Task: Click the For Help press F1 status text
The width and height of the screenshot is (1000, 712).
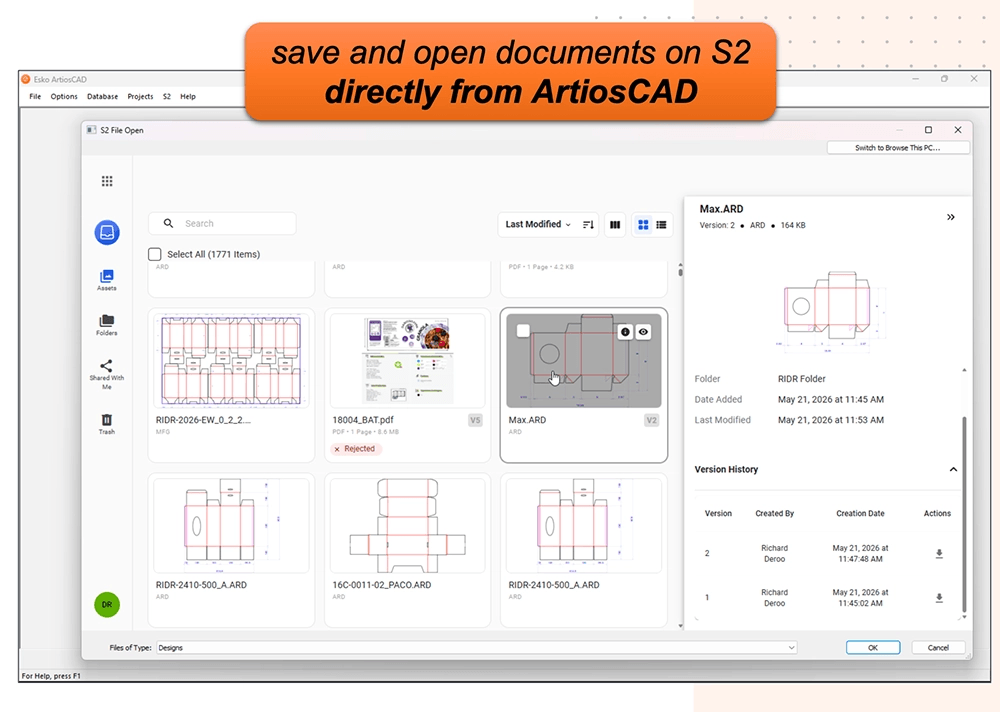Action: [51, 676]
